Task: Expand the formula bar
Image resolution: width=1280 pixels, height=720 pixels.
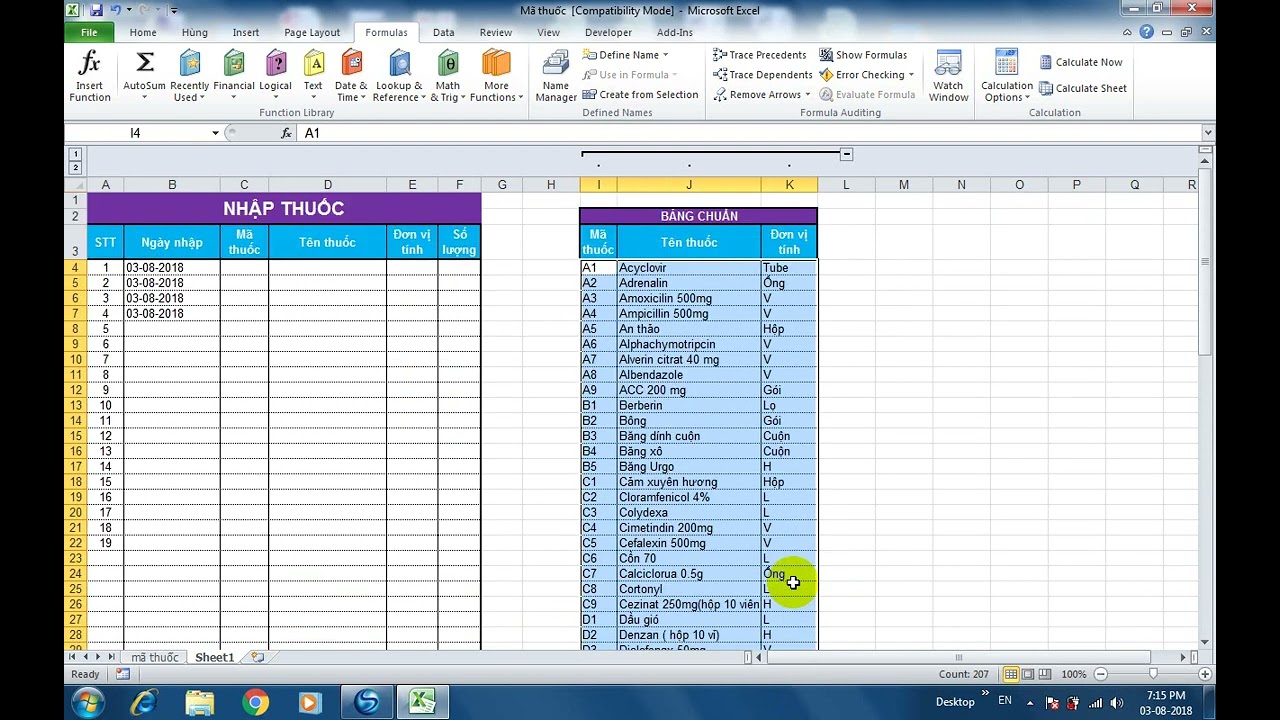Action: 1208,133
